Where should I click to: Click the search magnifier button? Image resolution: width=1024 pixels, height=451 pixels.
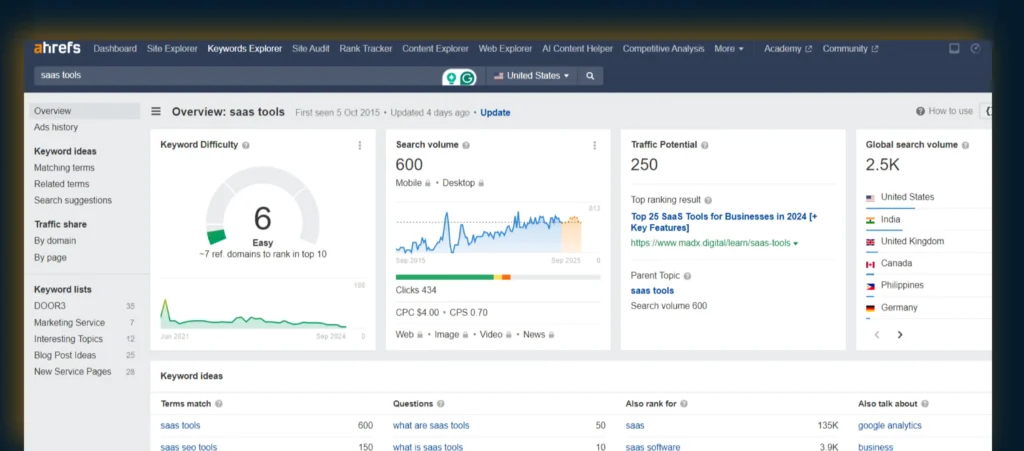click(x=590, y=76)
